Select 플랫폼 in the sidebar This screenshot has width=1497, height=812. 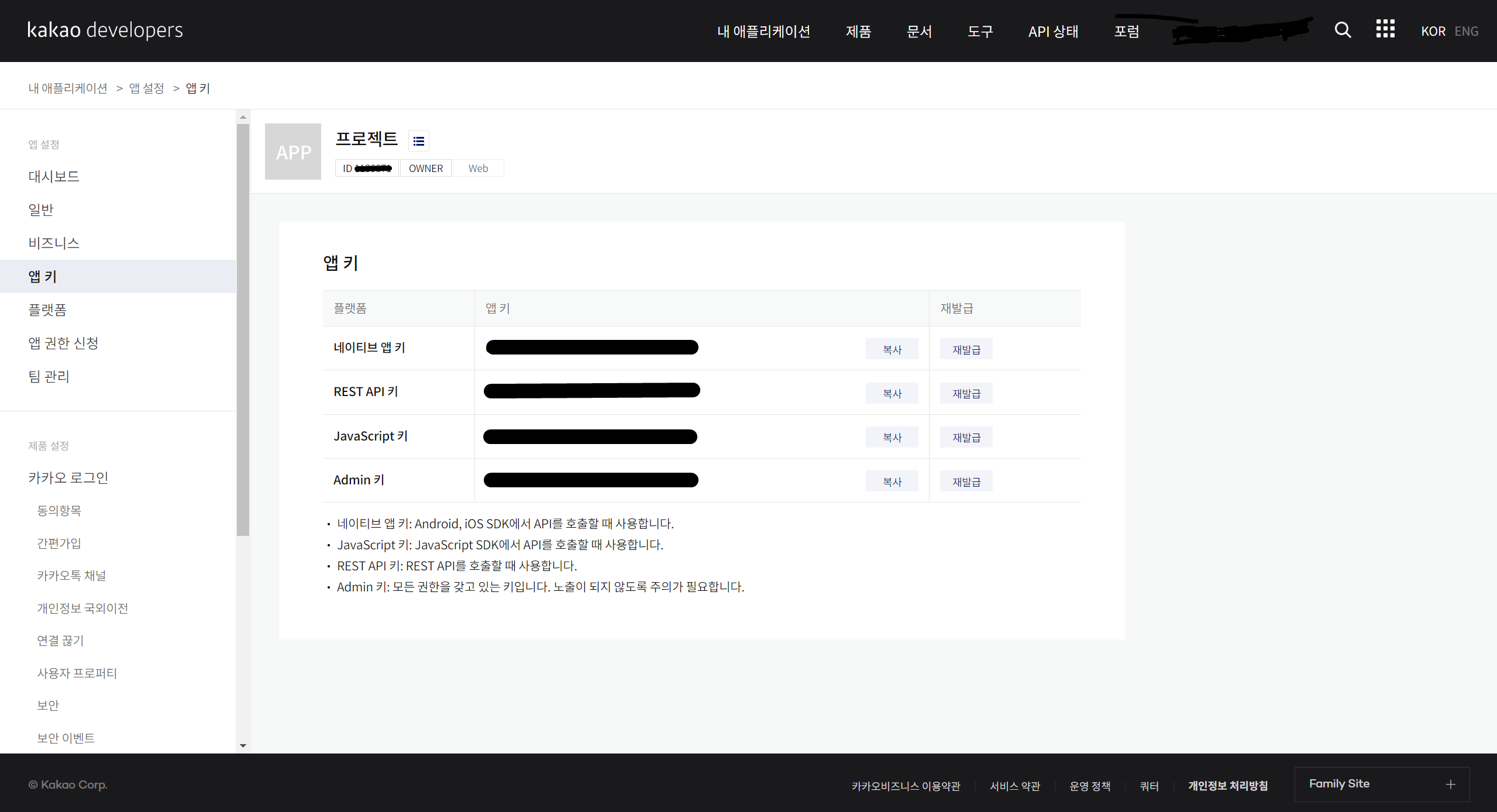(x=47, y=309)
